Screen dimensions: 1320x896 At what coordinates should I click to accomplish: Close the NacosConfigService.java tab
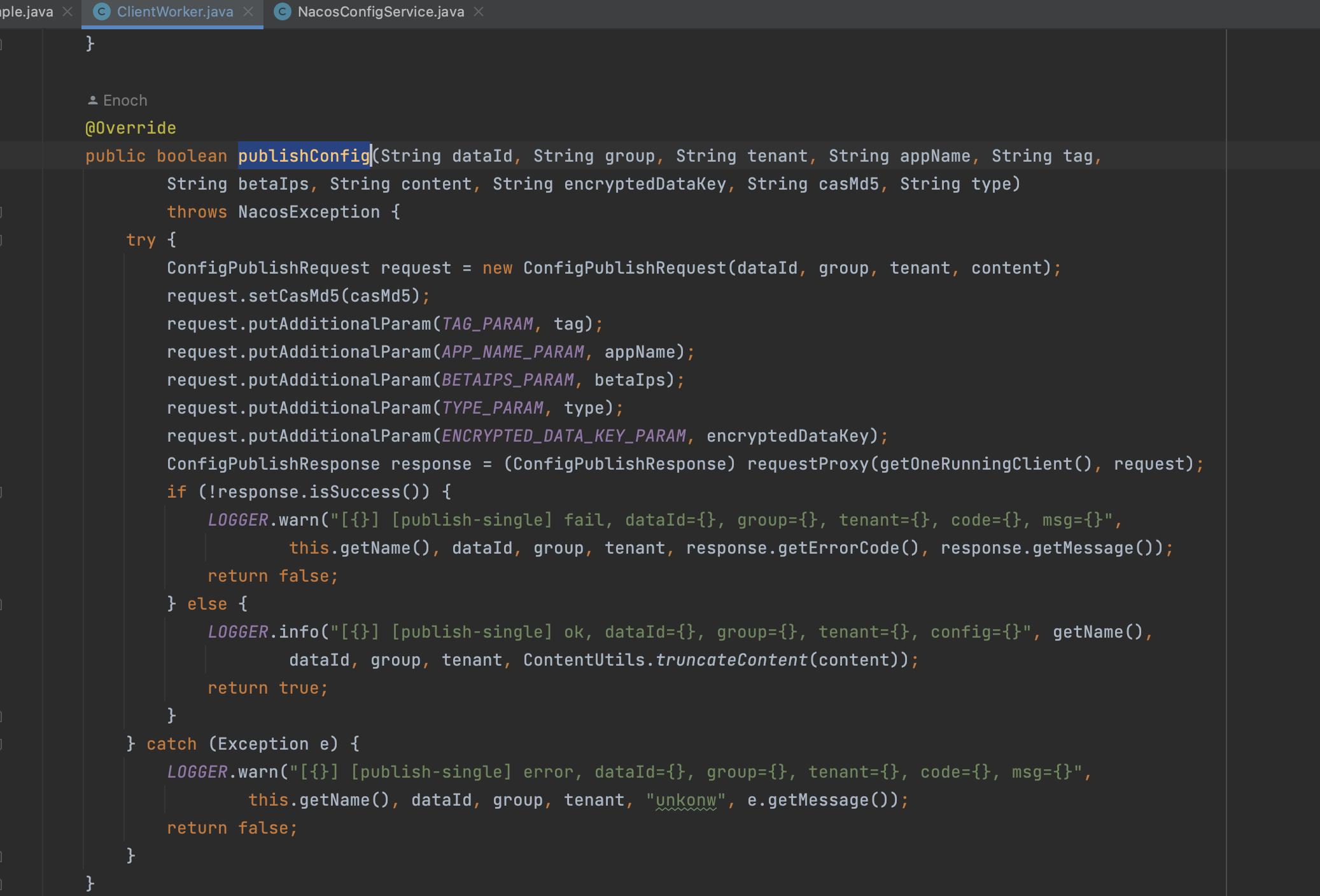tap(479, 12)
